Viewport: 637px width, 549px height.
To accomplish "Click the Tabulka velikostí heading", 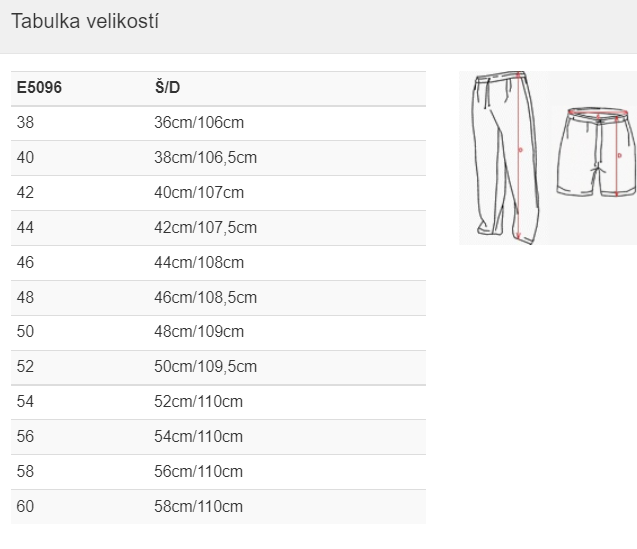I will point(85,21).
